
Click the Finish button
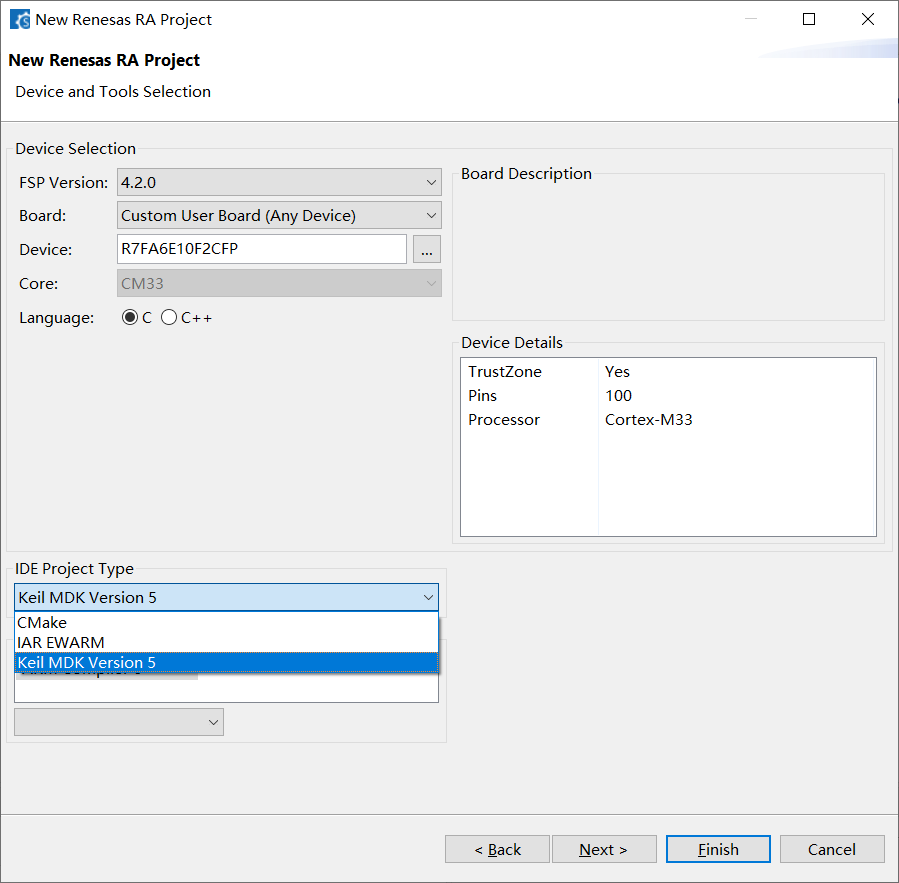point(718,849)
